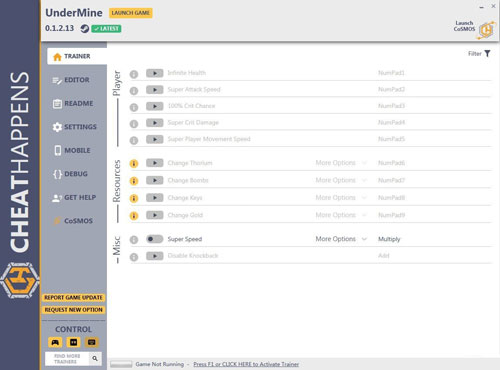500x370 pixels.
Task: Click the Find More Trainers search field
Action: (68, 359)
